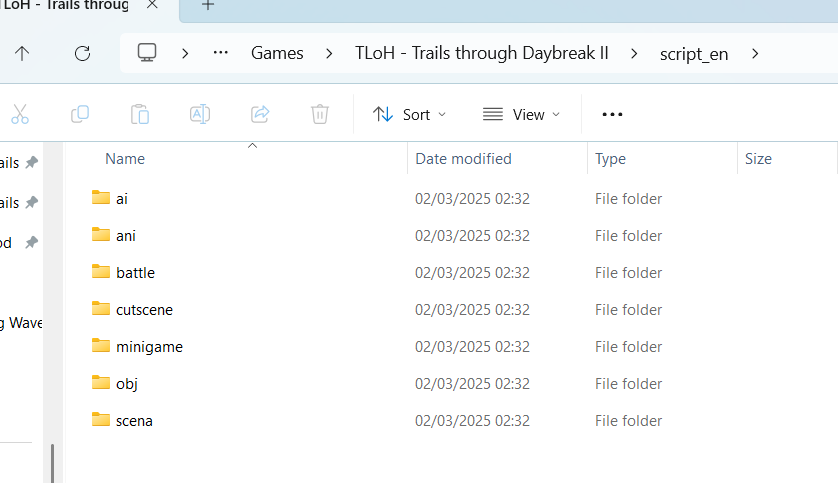Image resolution: width=838 pixels, height=483 pixels.
Task: Select the script_en breadcrumb
Action: click(x=694, y=53)
